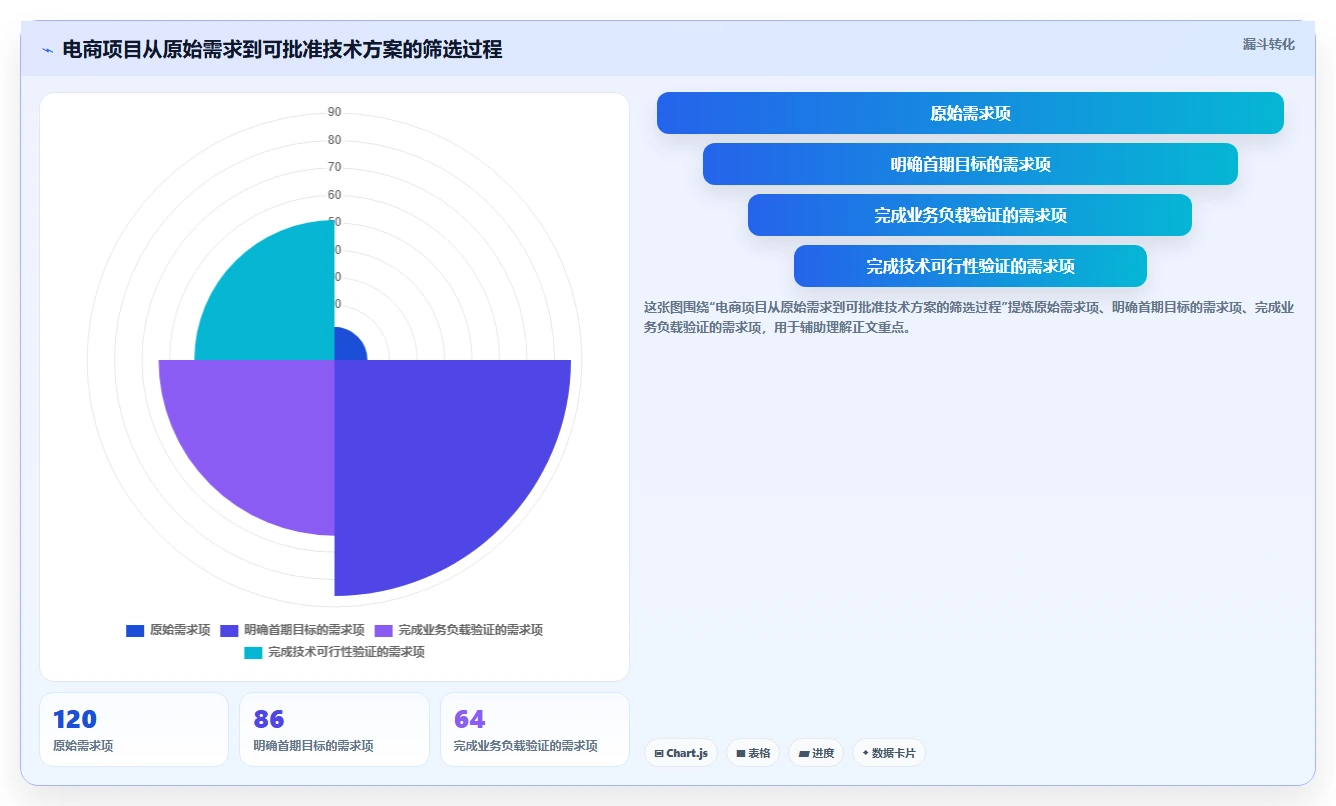Click the 数据卡片 tag chip

[889, 753]
